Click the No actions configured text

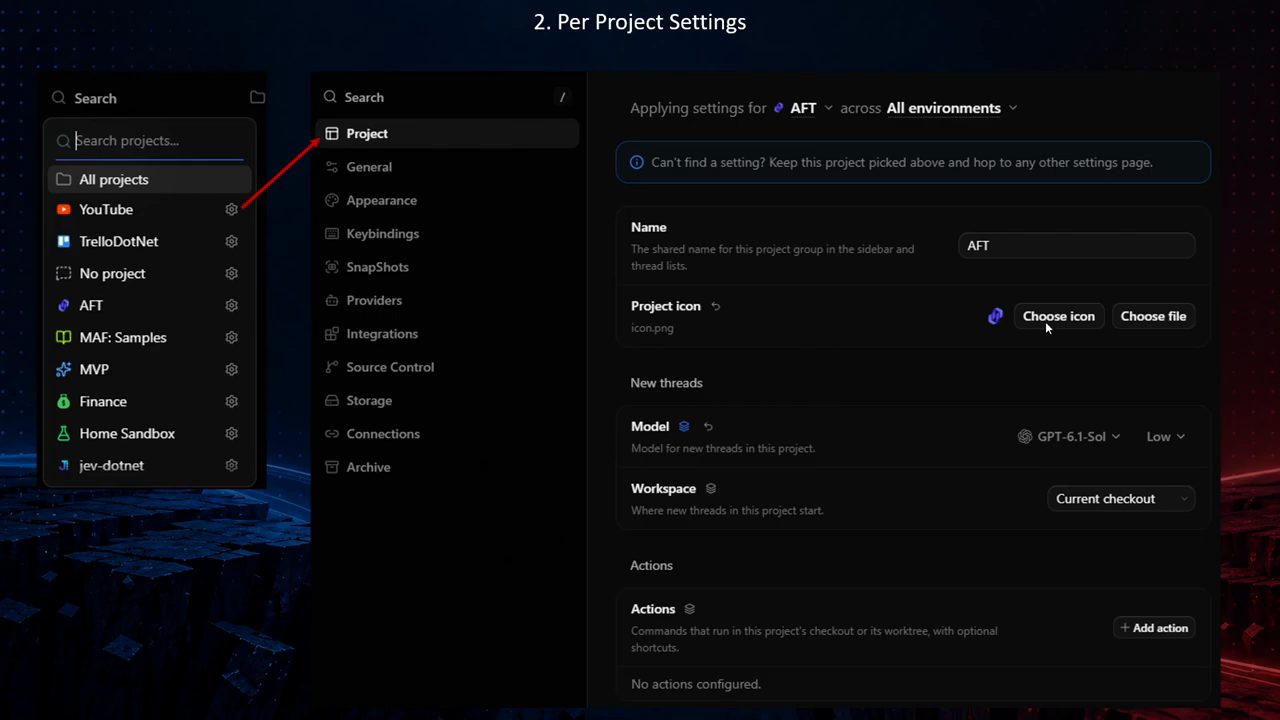(x=696, y=684)
